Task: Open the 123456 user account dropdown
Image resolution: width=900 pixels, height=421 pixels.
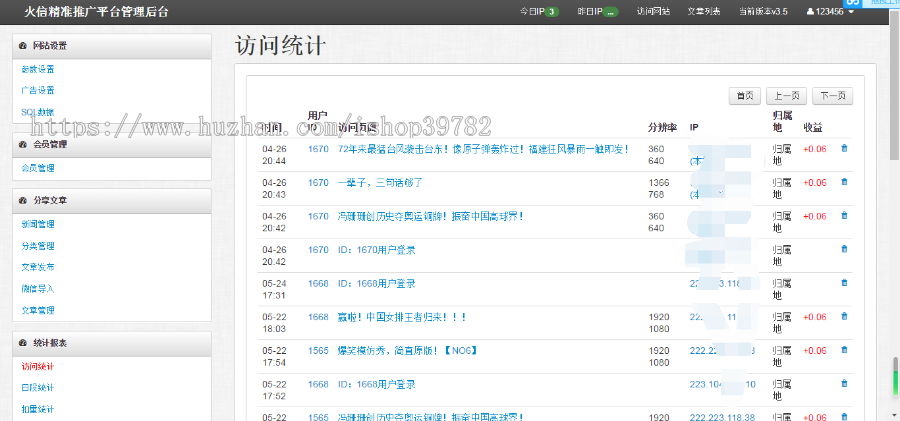Action: click(x=829, y=11)
